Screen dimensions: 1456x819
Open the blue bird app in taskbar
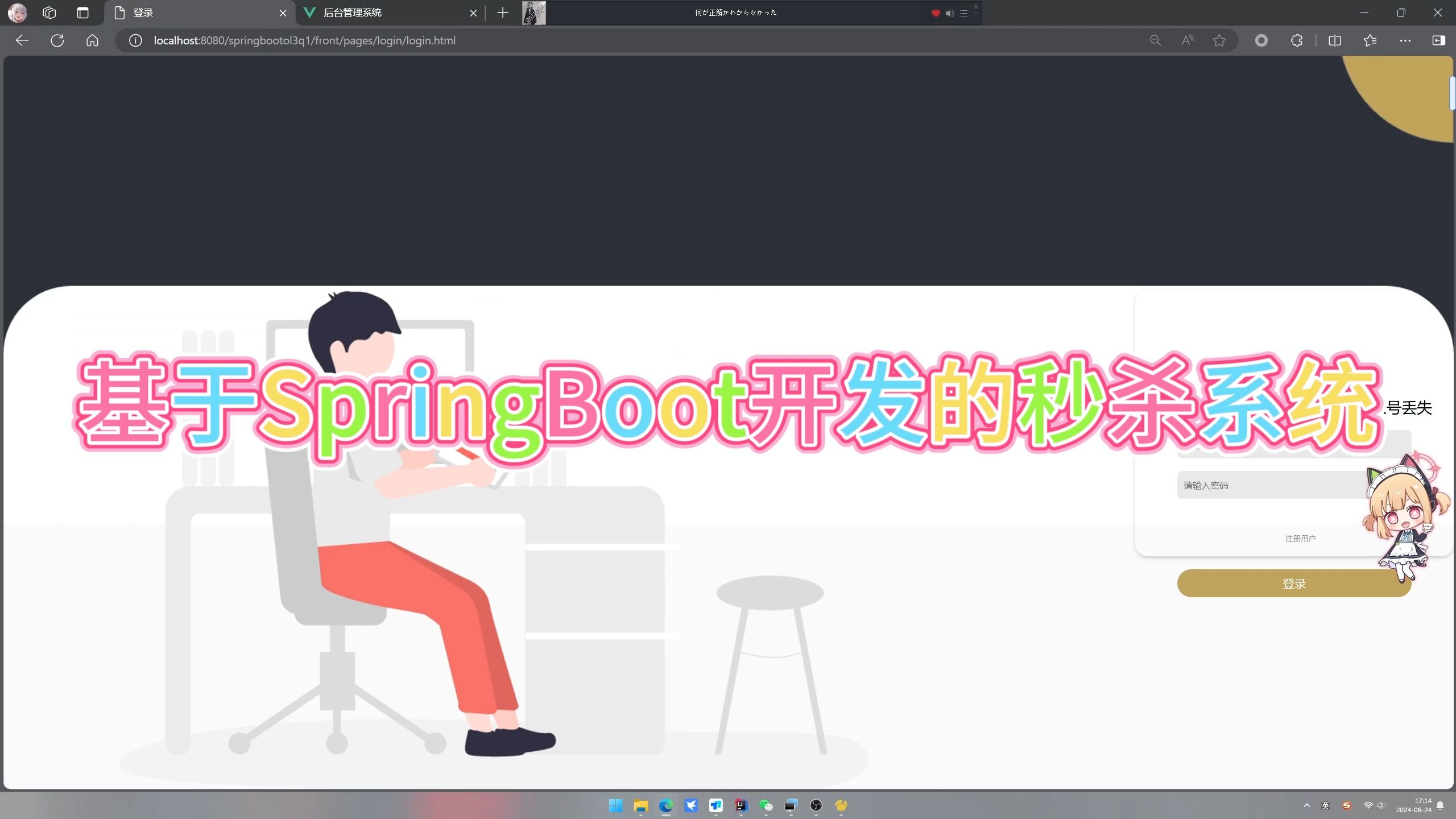click(691, 805)
